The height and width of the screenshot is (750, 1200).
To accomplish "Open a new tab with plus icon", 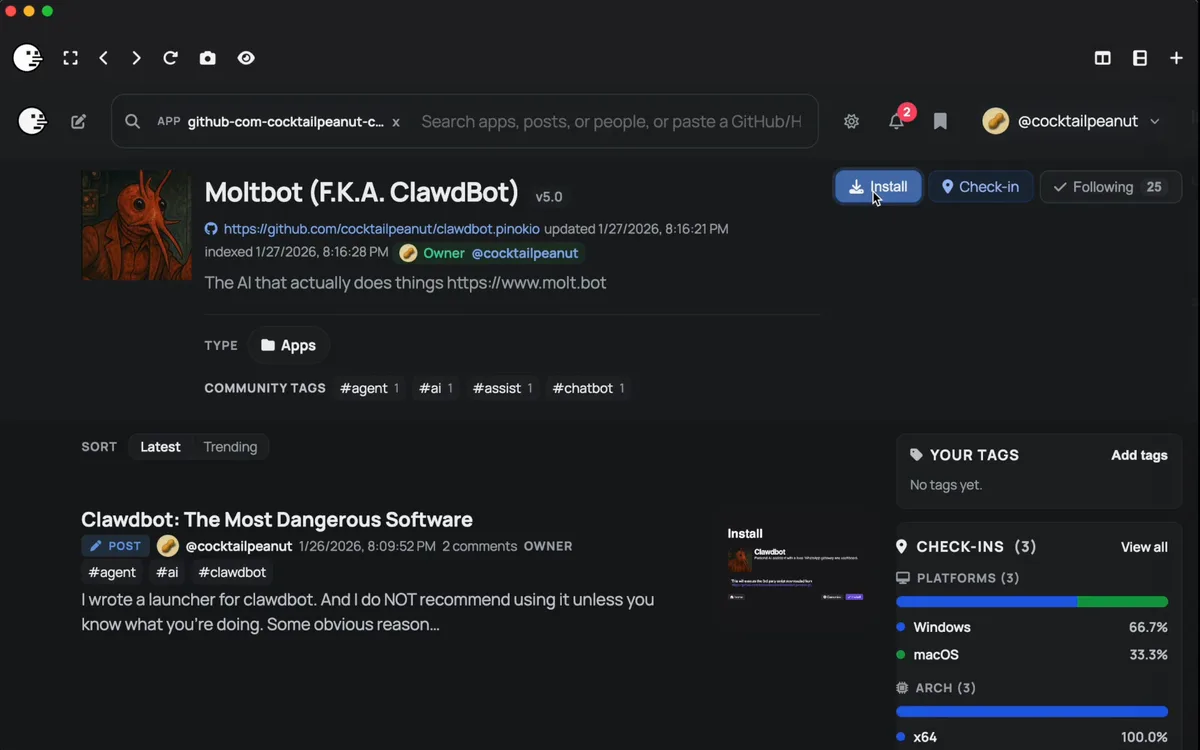I will (1176, 58).
